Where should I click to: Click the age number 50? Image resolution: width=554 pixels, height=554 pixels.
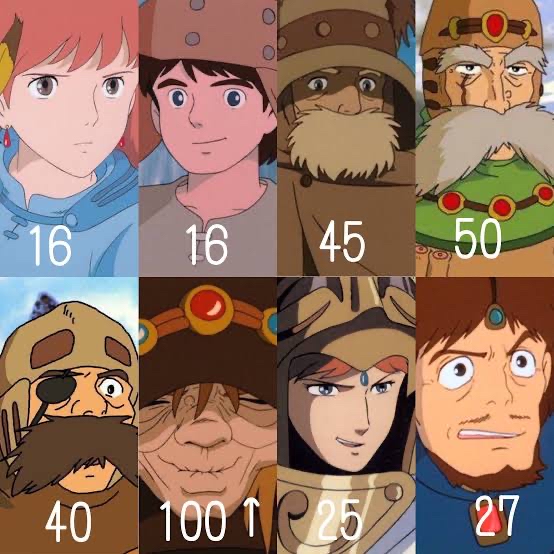point(478,238)
